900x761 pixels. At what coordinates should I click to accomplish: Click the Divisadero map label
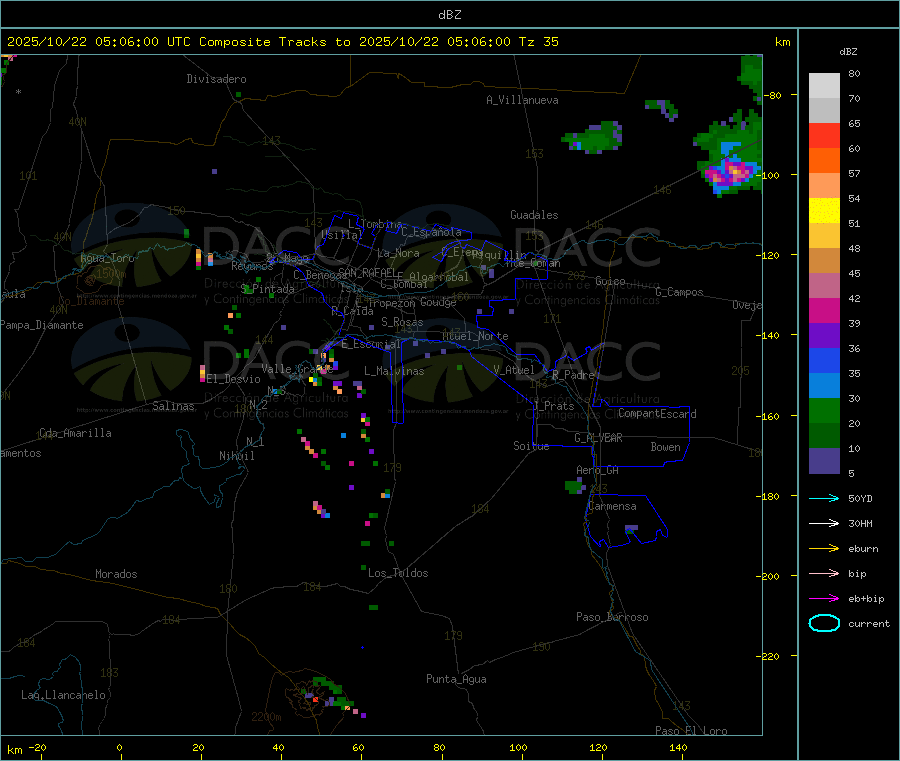click(x=216, y=79)
